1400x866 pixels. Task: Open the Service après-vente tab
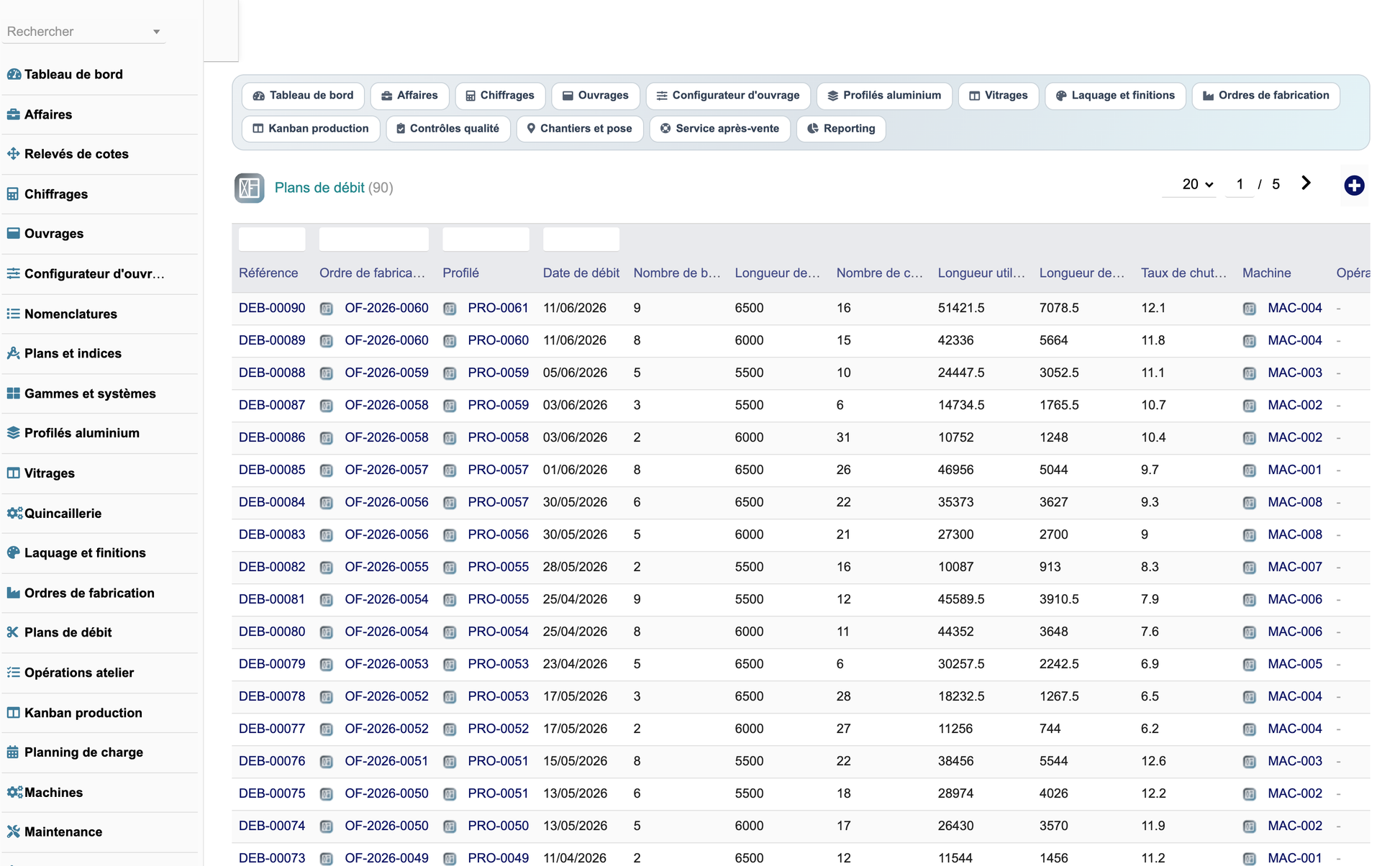click(720, 129)
